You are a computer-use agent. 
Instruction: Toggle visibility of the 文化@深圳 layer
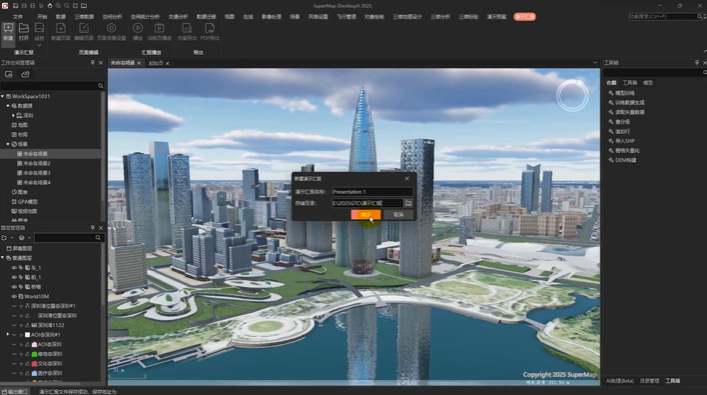click(x=14, y=363)
